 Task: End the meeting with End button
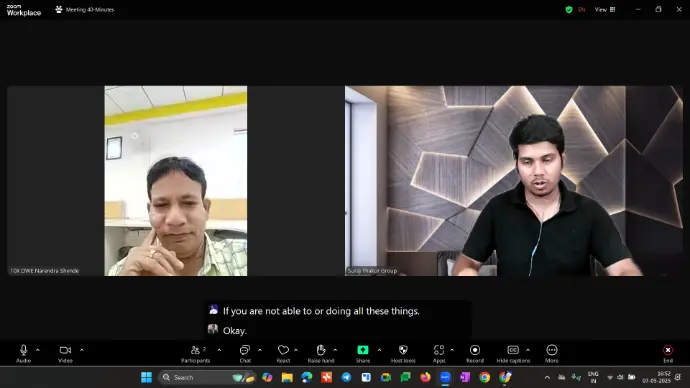(668, 353)
